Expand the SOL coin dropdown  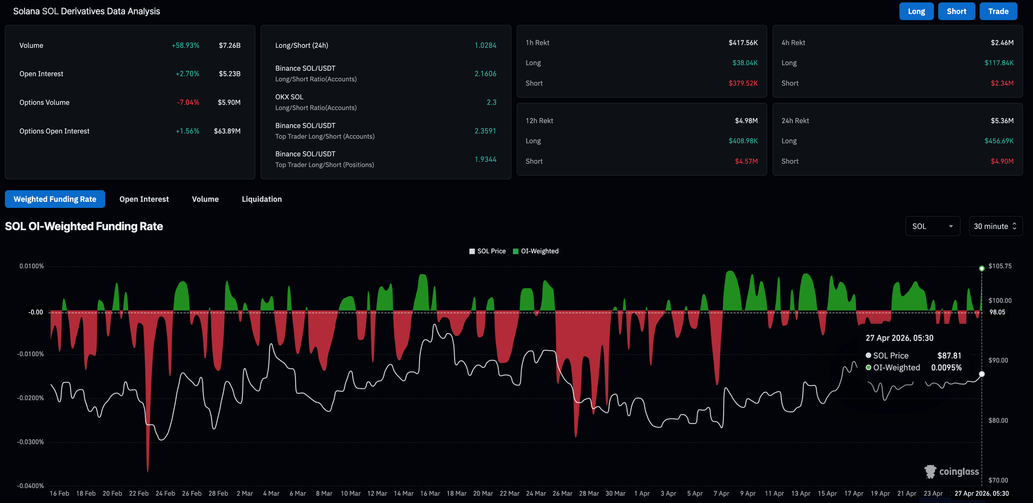932,226
